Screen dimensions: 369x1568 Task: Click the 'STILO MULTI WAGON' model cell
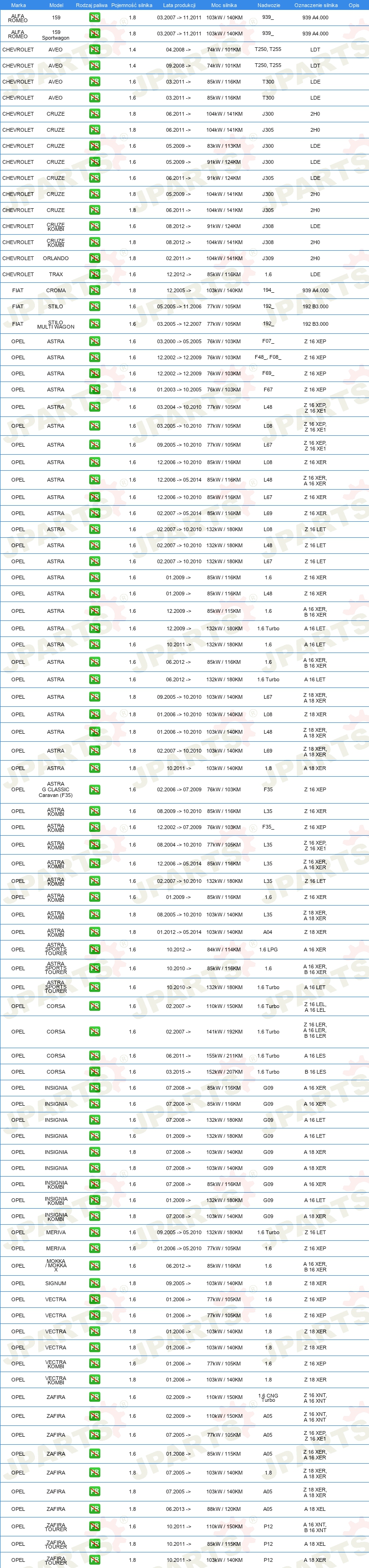(x=56, y=324)
